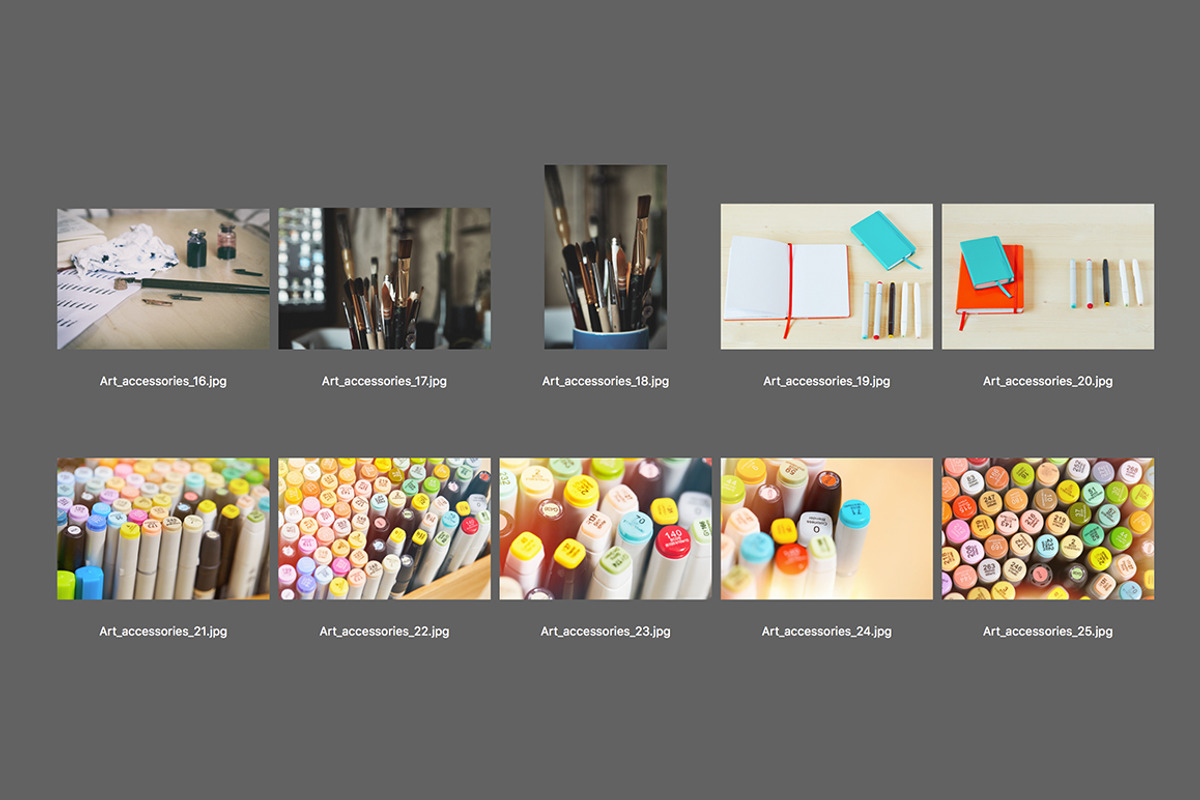Image resolution: width=1200 pixels, height=800 pixels.
Task: Select the label Art_accessories_20.jpg
Action: click(1048, 381)
